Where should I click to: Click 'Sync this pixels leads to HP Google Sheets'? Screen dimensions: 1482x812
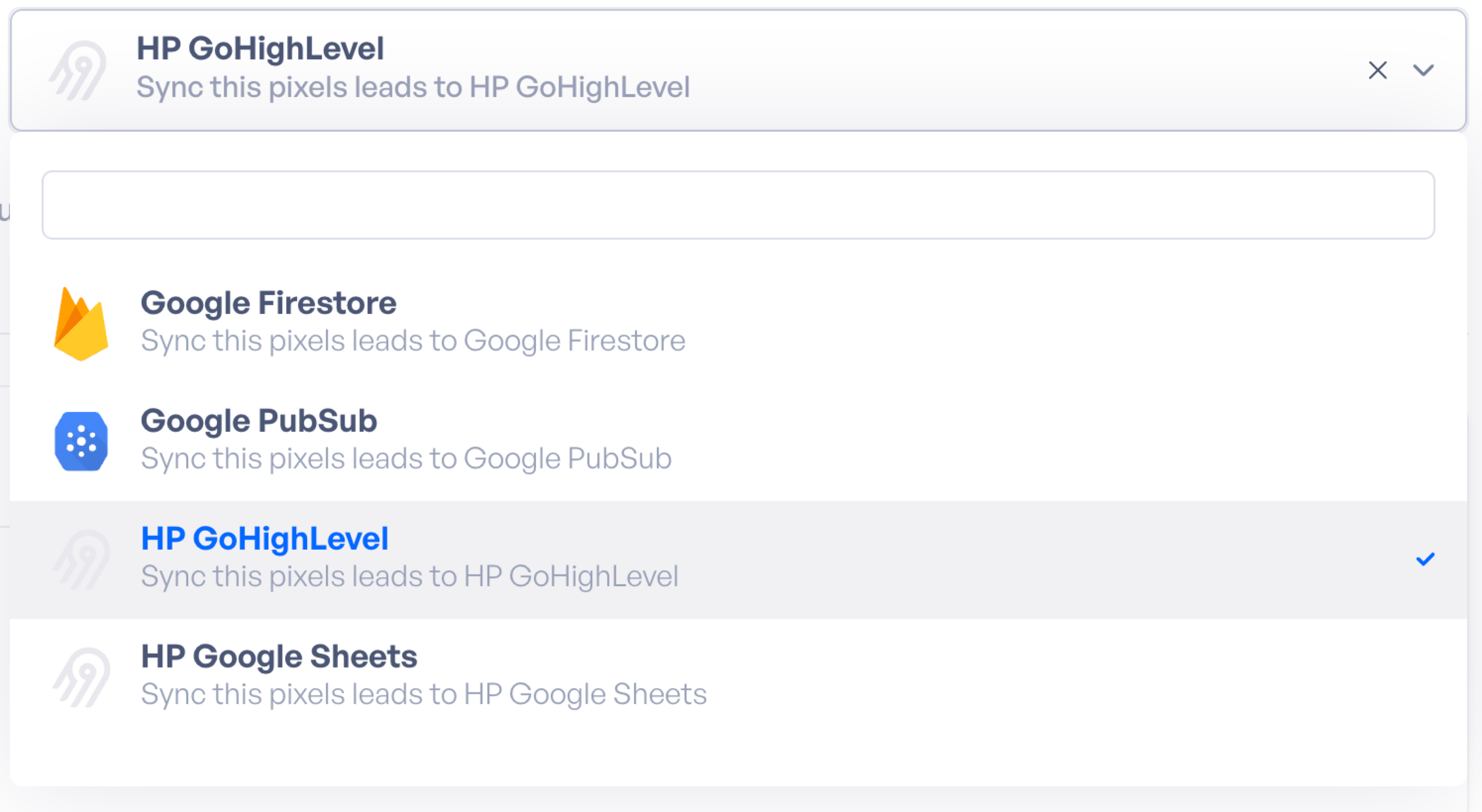pos(424,694)
